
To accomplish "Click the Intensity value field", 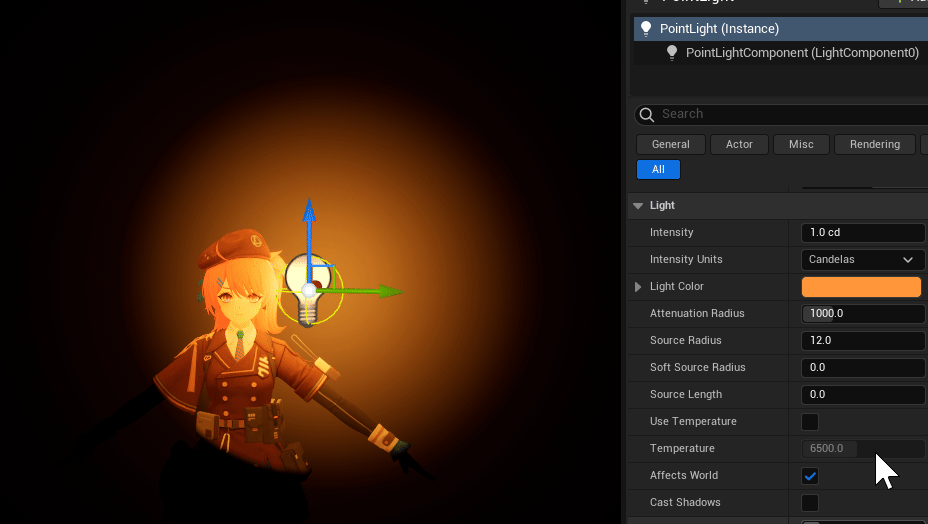I will point(862,232).
